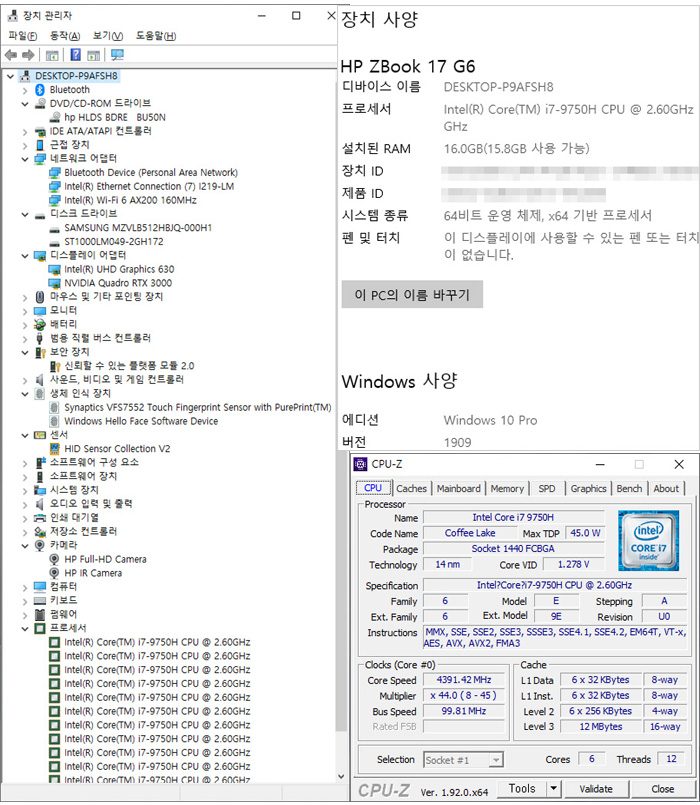700x805 pixels.
Task: Switch to the Memory tab in CPU-Z
Action: pos(507,488)
